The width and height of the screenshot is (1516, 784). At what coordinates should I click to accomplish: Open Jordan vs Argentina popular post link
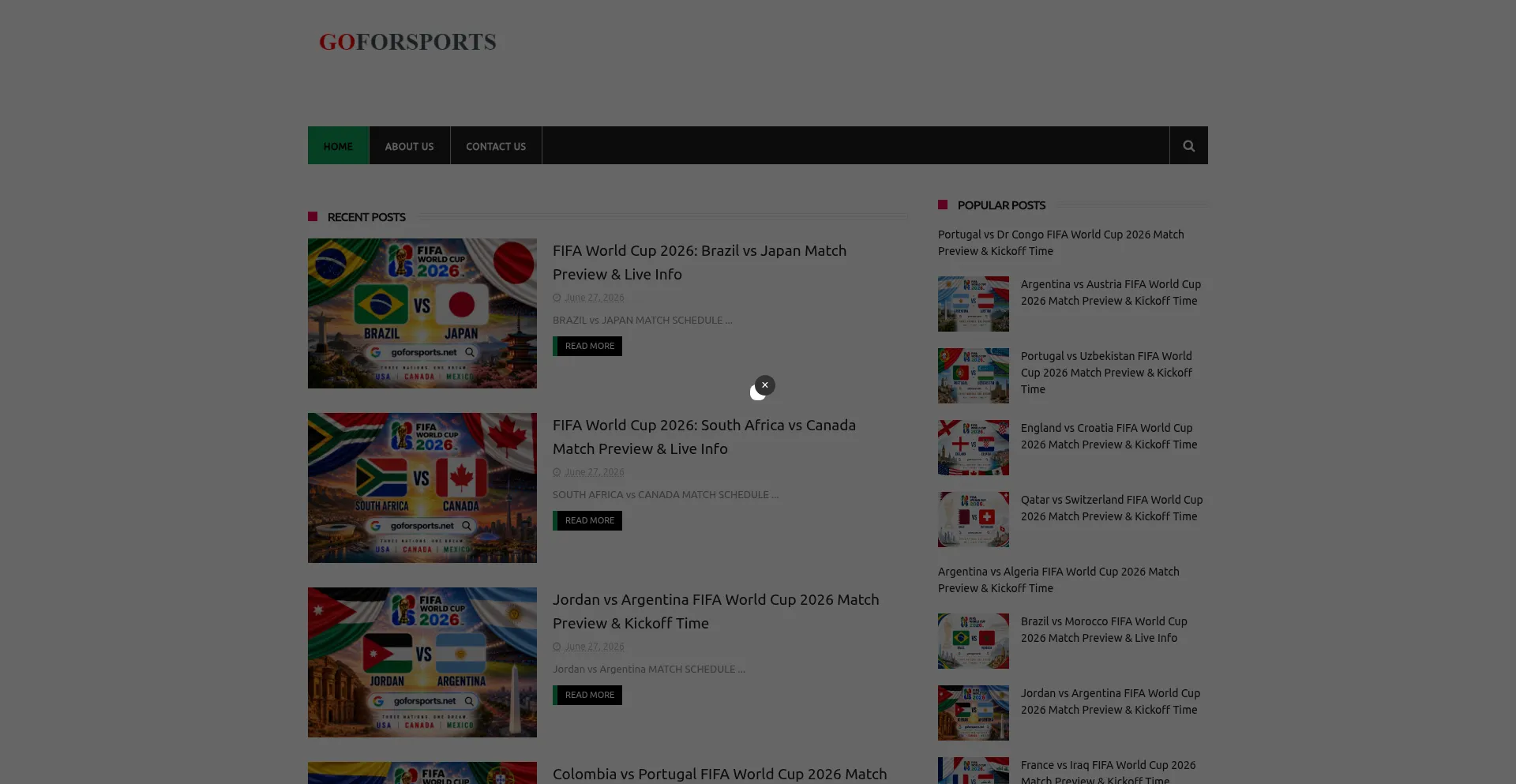pyautogui.click(x=1110, y=701)
